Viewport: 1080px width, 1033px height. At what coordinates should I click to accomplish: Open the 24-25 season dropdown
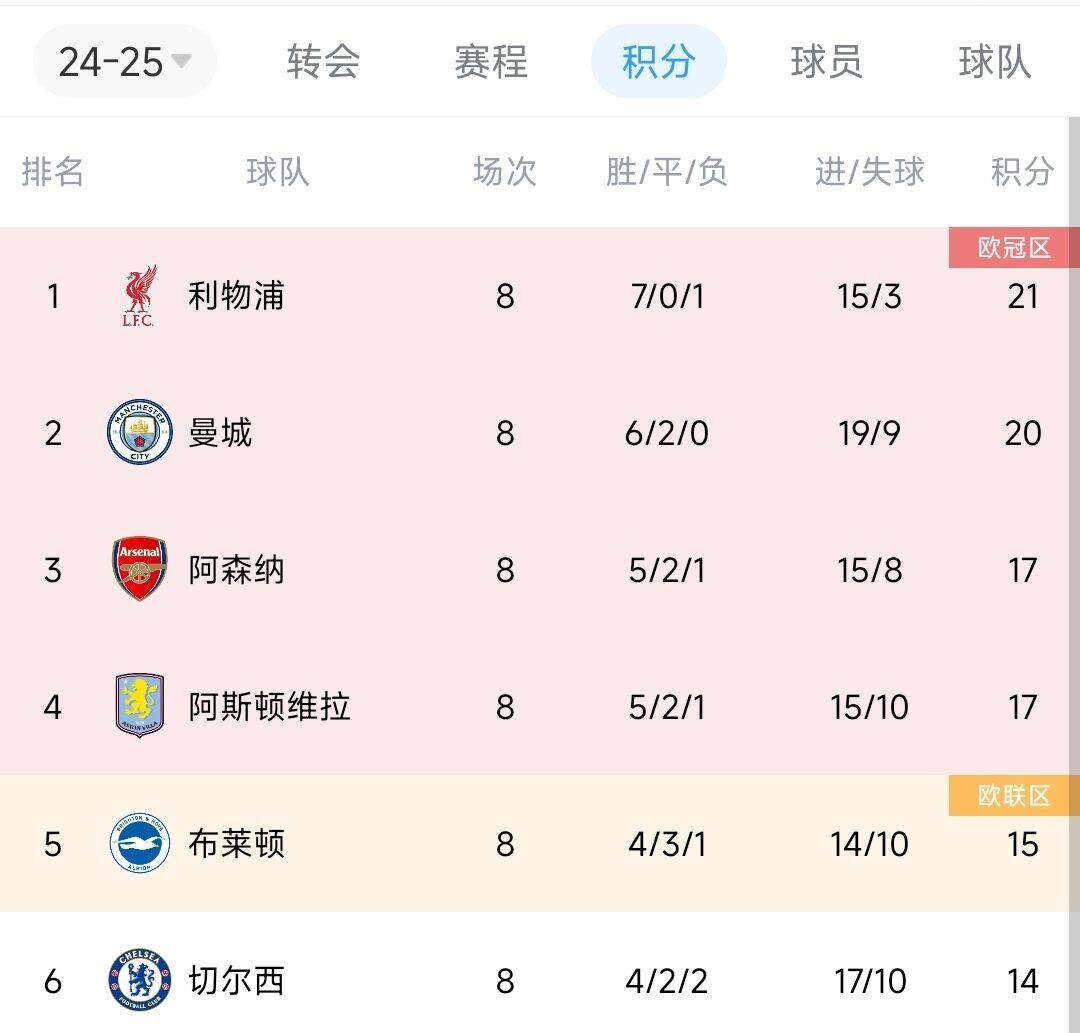125,62
